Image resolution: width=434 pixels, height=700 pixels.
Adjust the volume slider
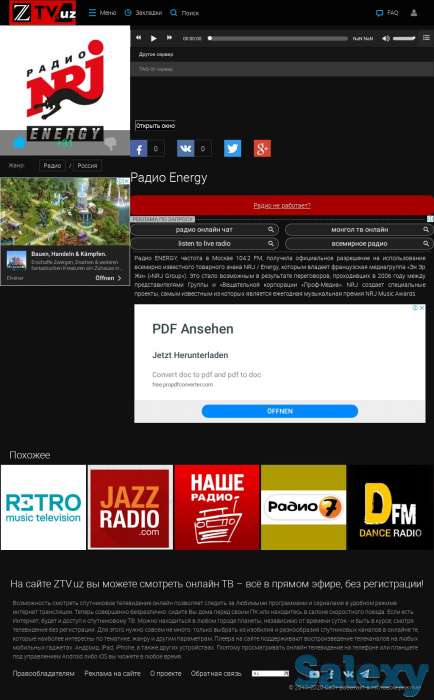[405, 38]
